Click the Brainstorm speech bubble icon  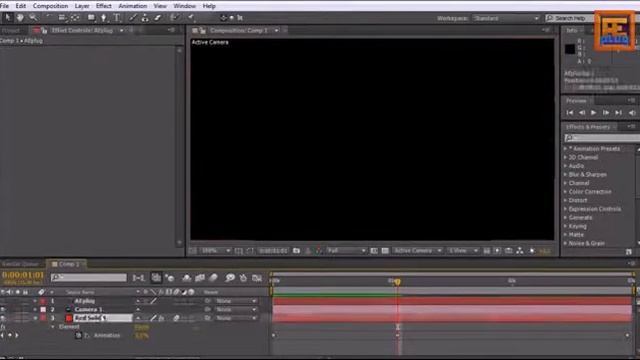pyautogui.click(x=230, y=278)
